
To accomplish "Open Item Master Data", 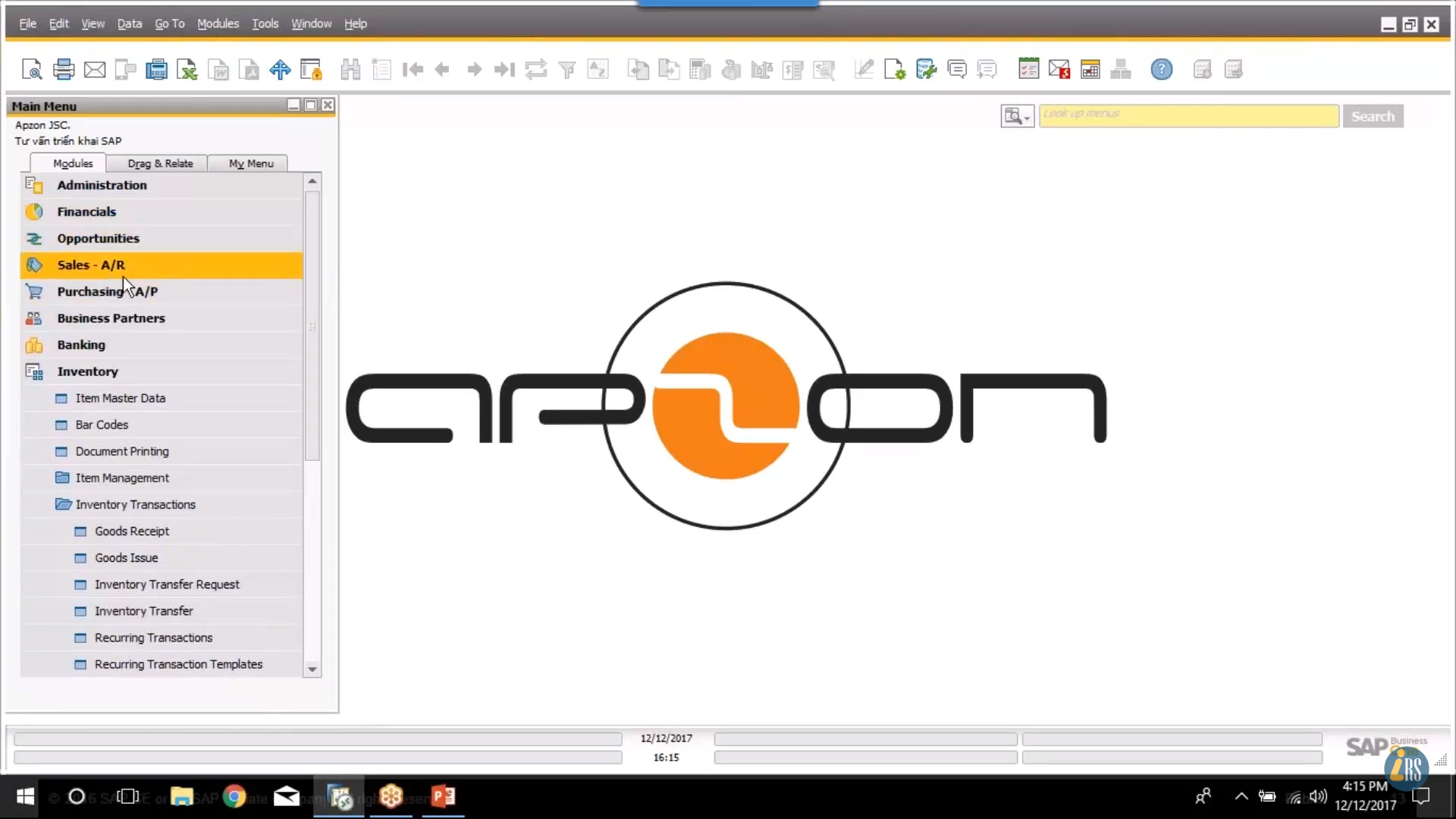I will [x=162, y=398].
